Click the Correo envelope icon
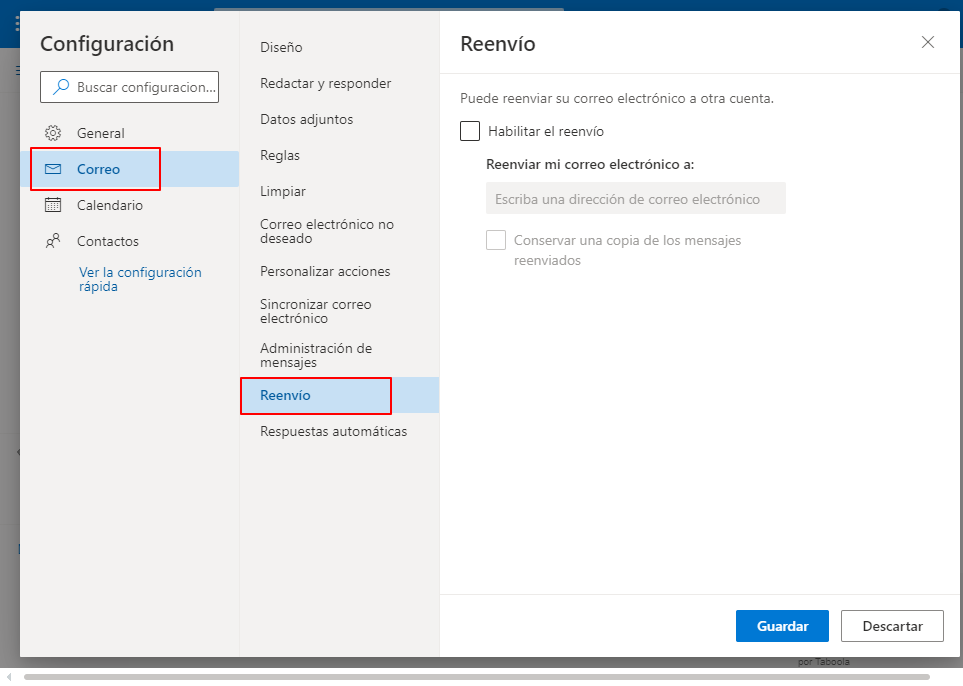This screenshot has height=686, width=963. pyautogui.click(x=53, y=169)
